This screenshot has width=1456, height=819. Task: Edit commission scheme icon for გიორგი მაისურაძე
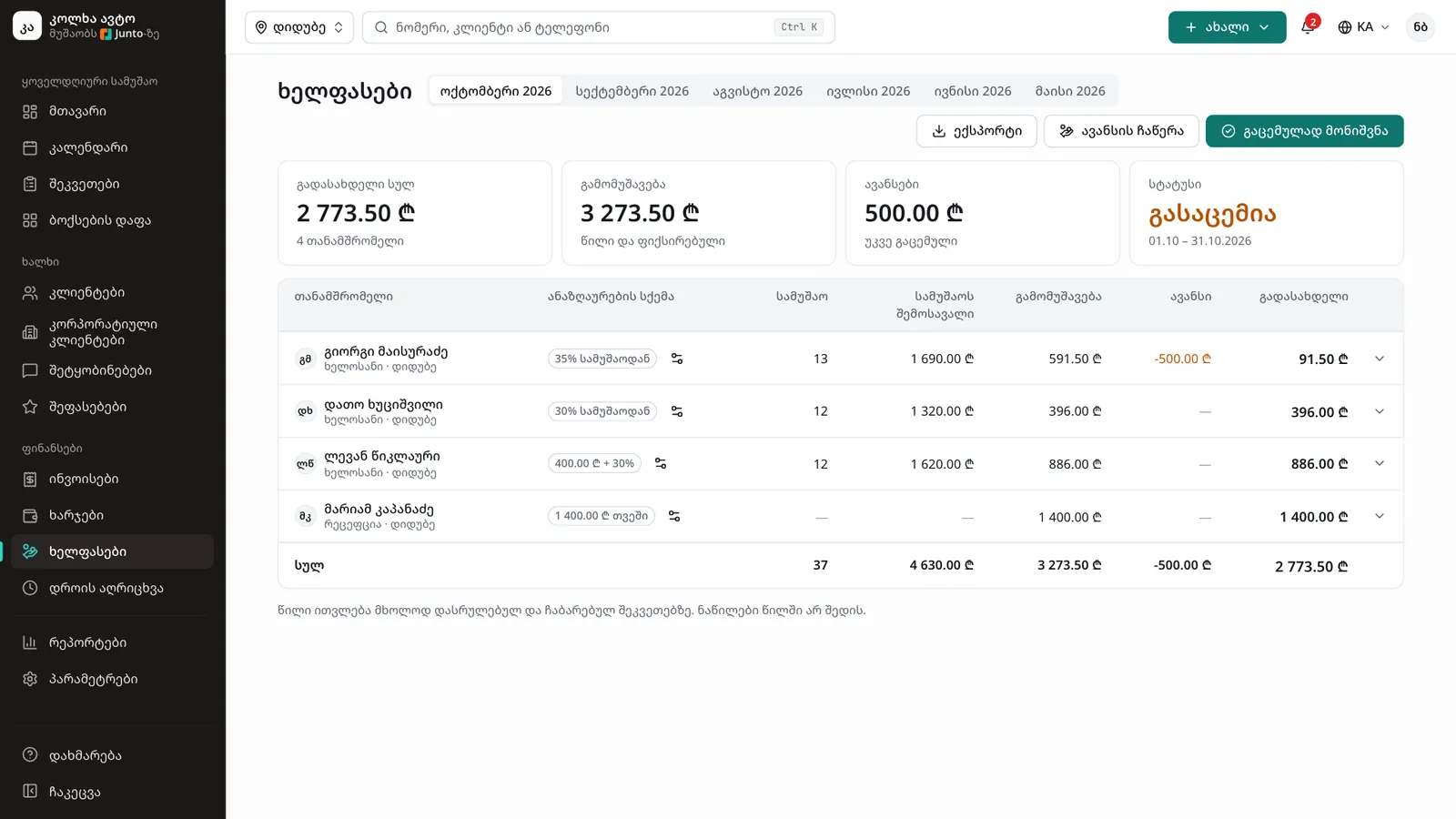click(x=677, y=359)
